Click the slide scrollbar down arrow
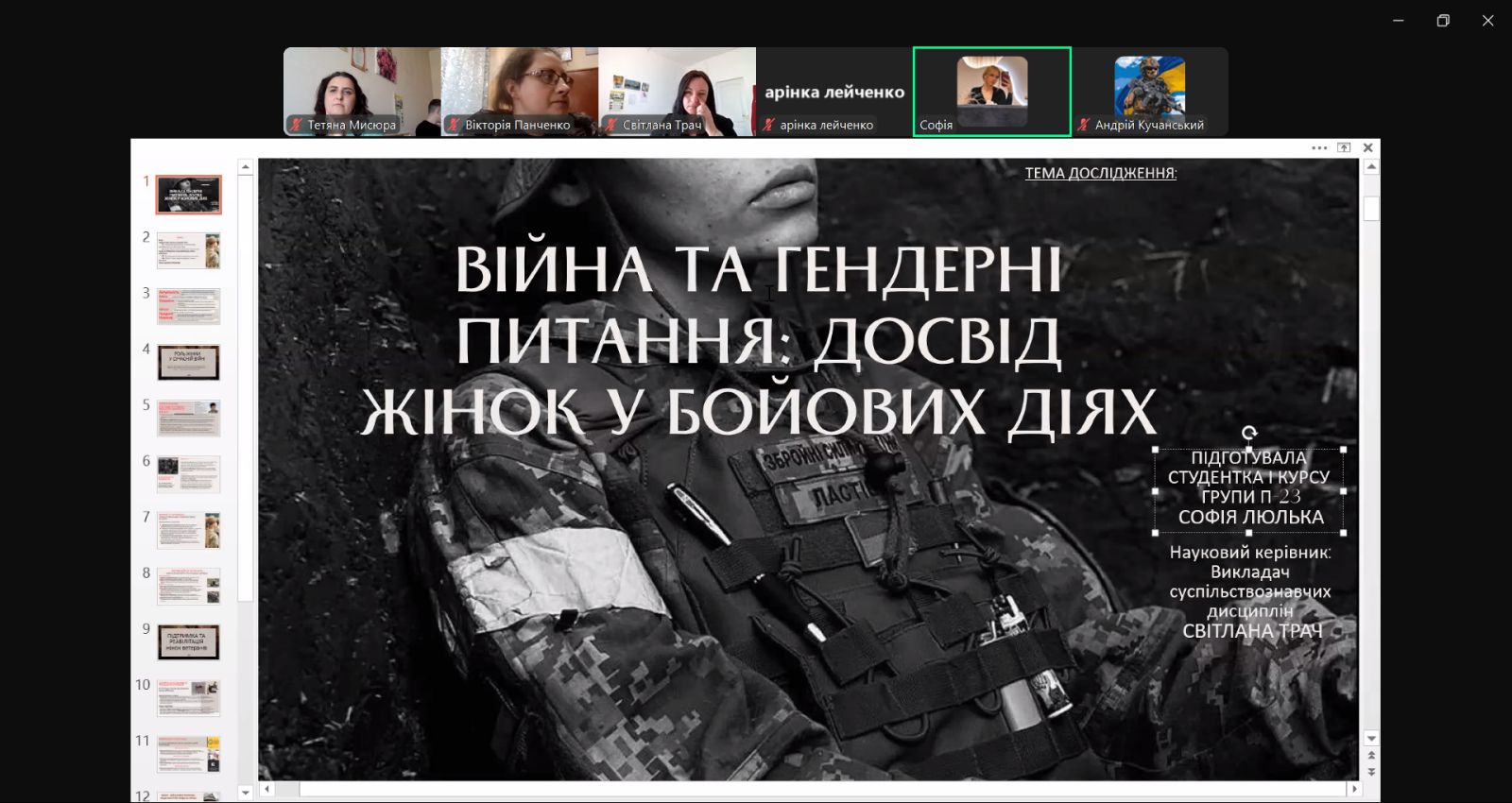Screen dimensions: 1512x803 [x=1371, y=738]
